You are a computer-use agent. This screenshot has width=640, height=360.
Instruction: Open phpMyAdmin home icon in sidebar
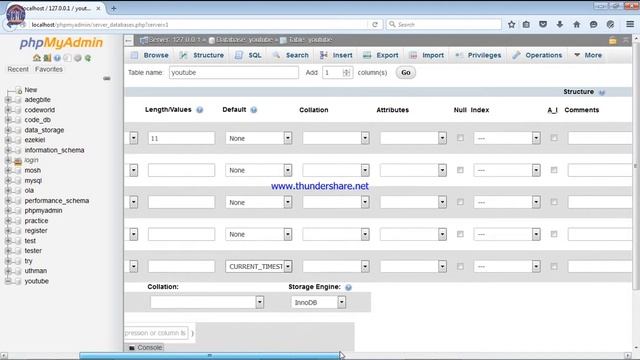point(37,58)
